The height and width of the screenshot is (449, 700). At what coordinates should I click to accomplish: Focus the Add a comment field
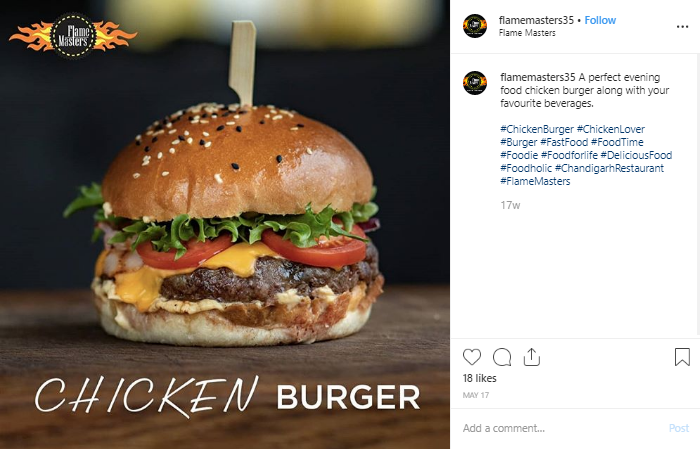pos(560,428)
